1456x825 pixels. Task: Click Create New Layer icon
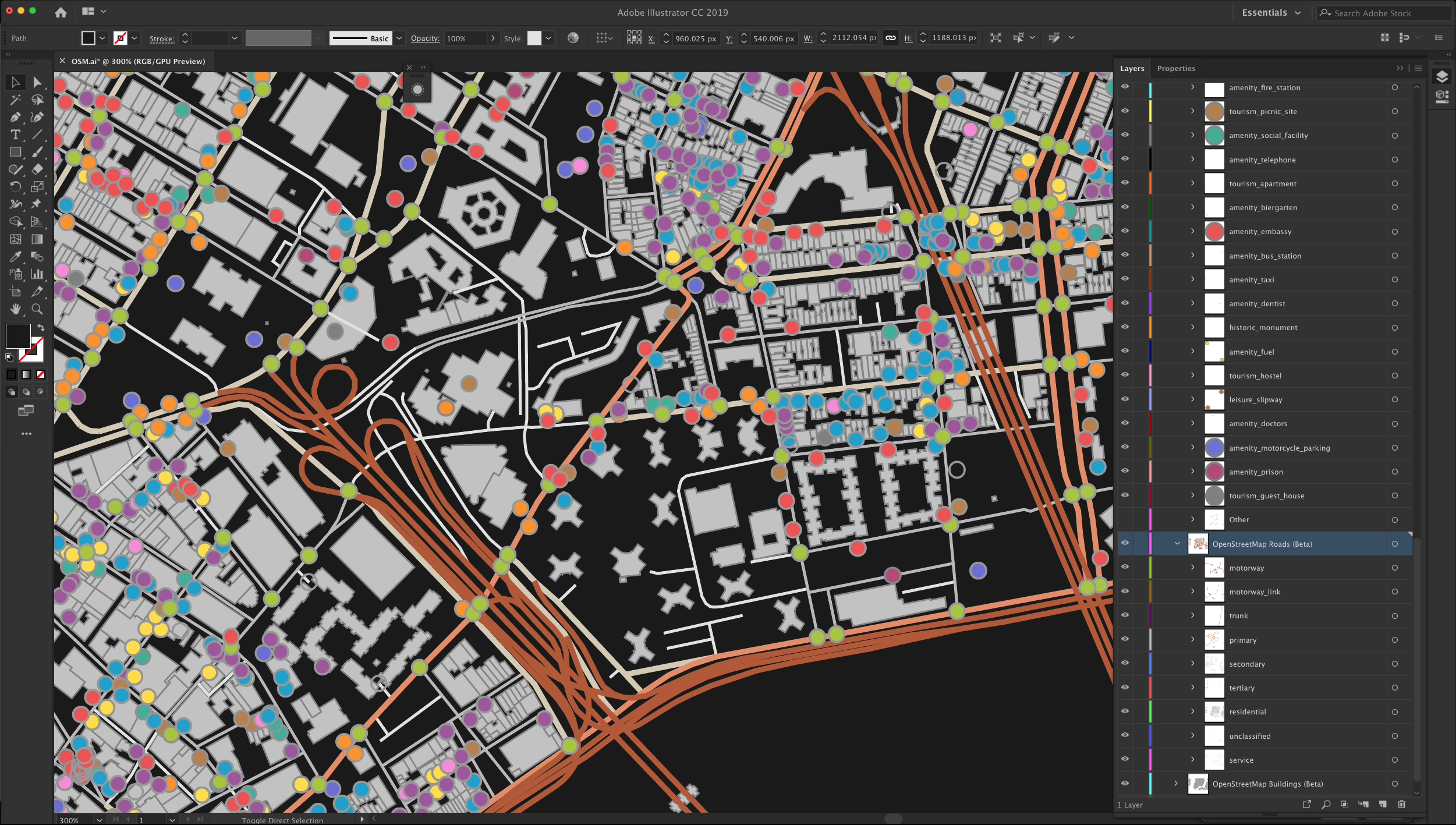pos(1383,804)
